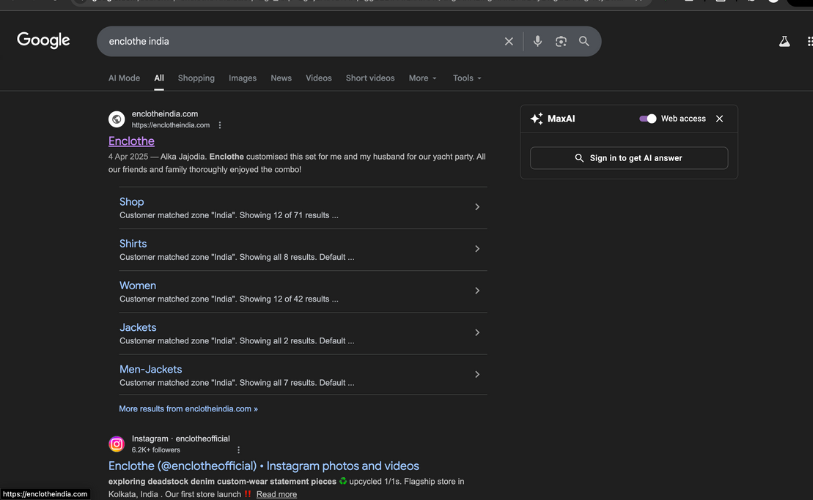Screen dimensions: 813x500
Task: Open the Shirts sitelink
Action: click(x=133, y=244)
